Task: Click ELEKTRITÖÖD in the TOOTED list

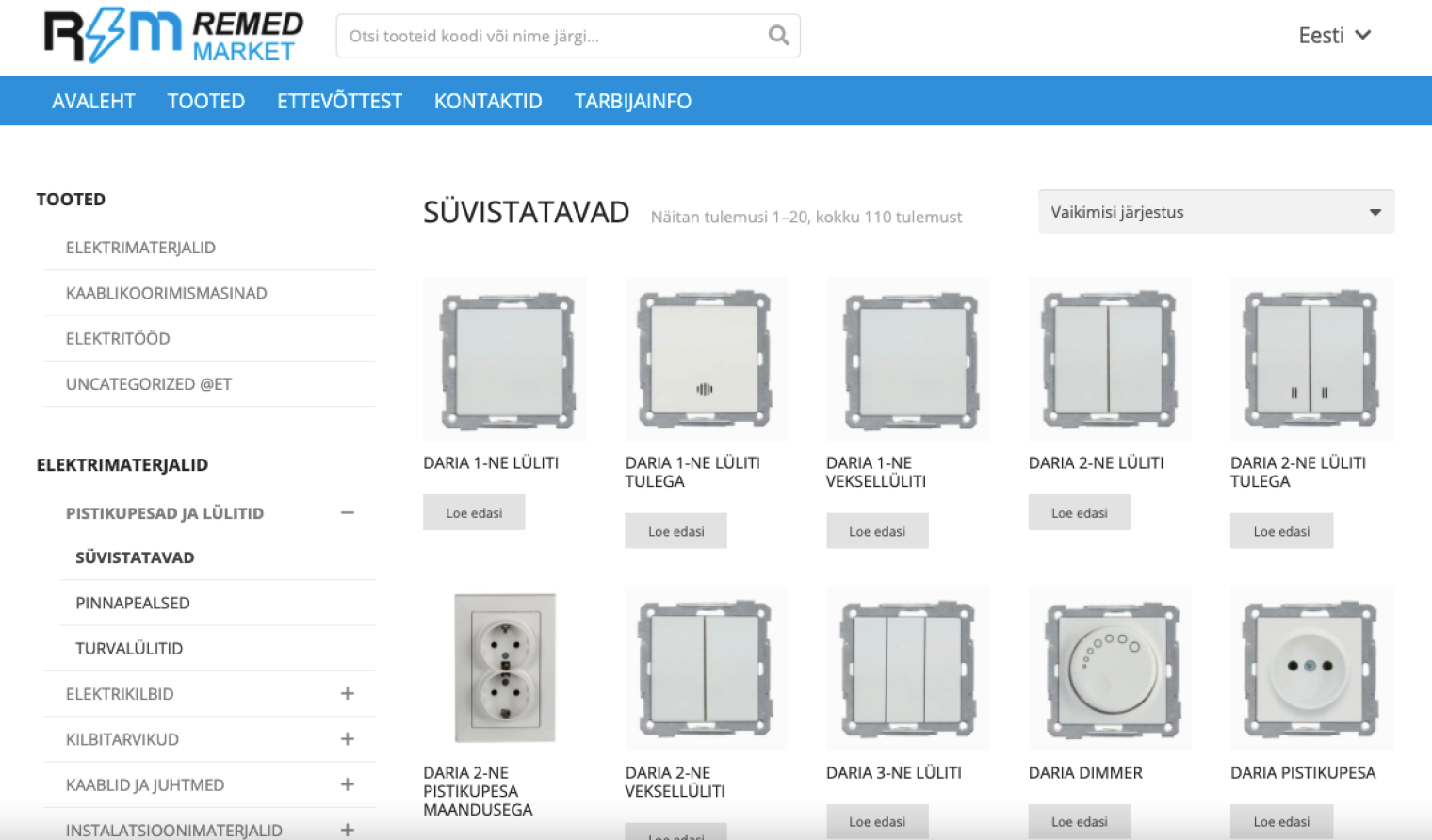Action: click(x=118, y=338)
